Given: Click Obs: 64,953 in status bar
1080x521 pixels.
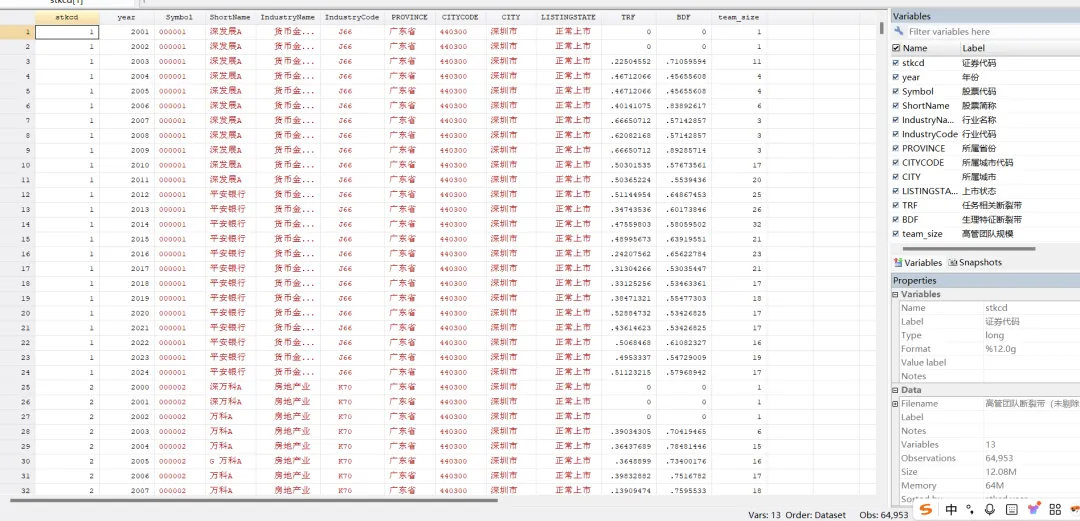Looking at the screenshot, I should point(884,515).
